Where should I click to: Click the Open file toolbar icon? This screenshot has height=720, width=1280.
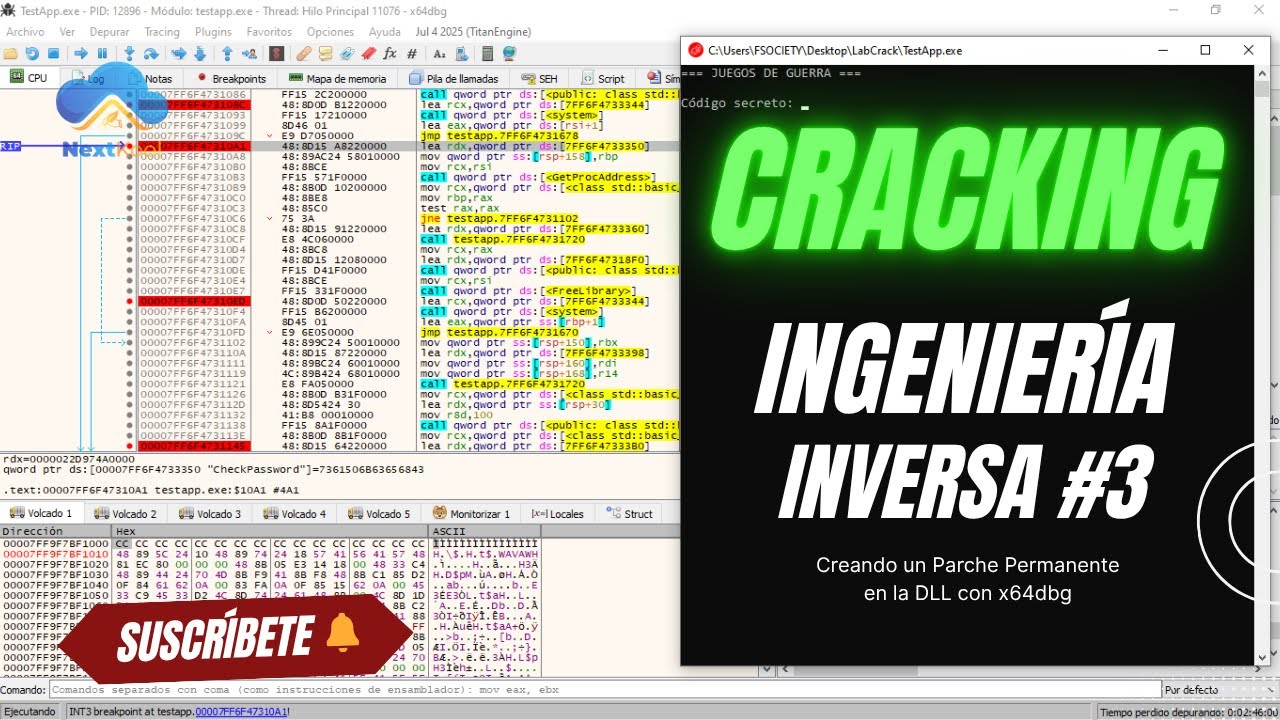click(x=10, y=53)
